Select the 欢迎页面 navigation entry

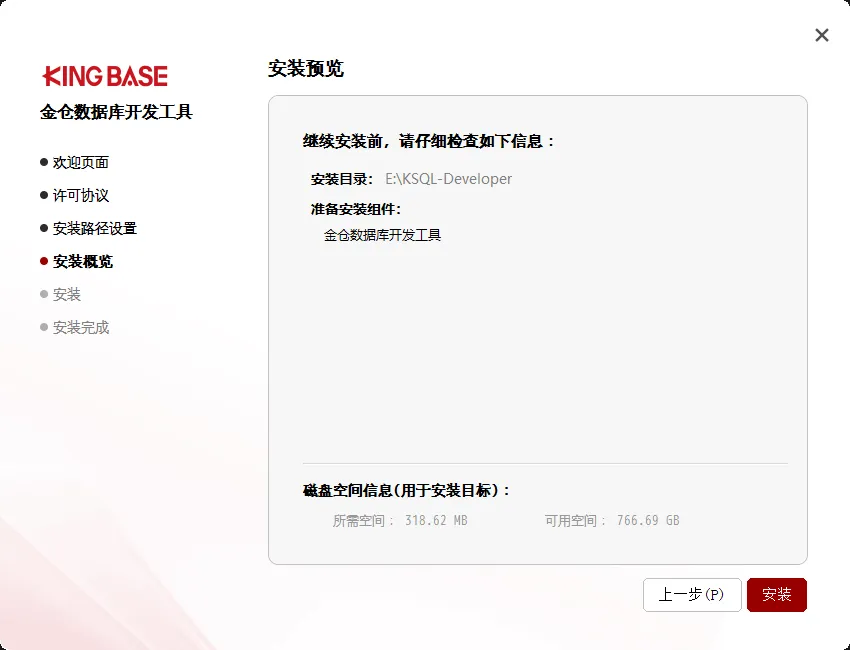[x=83, y=161]
